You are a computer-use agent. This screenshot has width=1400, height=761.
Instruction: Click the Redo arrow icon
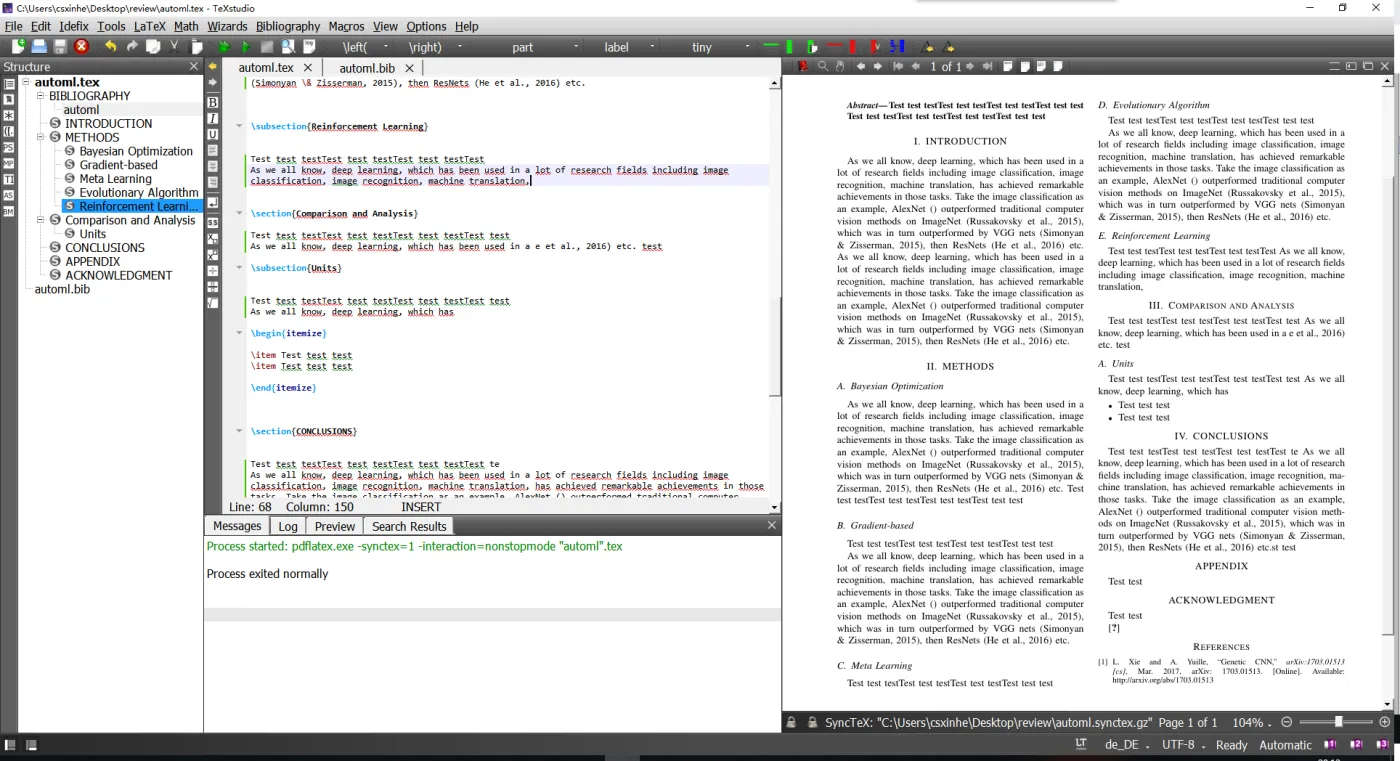[132, 46]
